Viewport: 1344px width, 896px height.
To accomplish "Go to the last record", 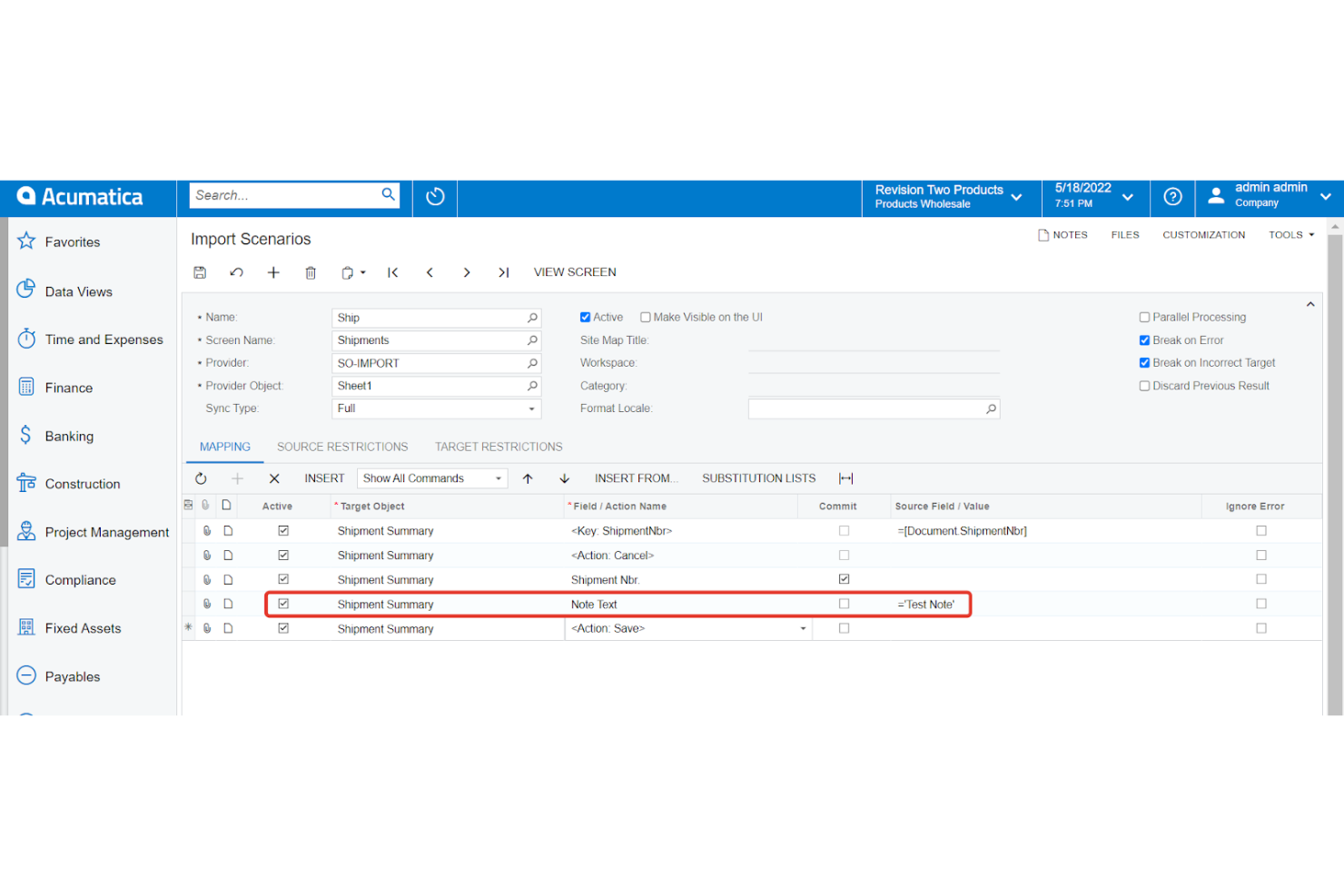I will [x=503, y=272].
